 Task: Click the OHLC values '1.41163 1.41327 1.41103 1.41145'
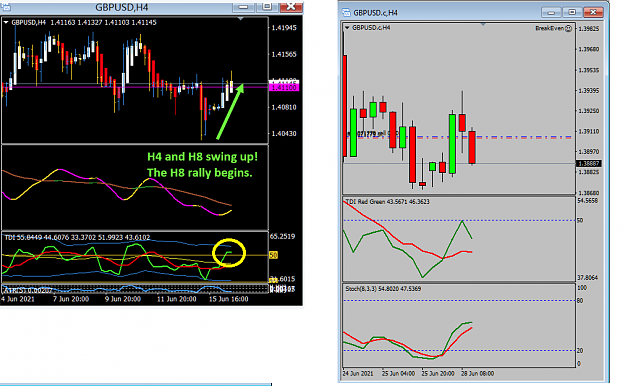pos(103,23)
